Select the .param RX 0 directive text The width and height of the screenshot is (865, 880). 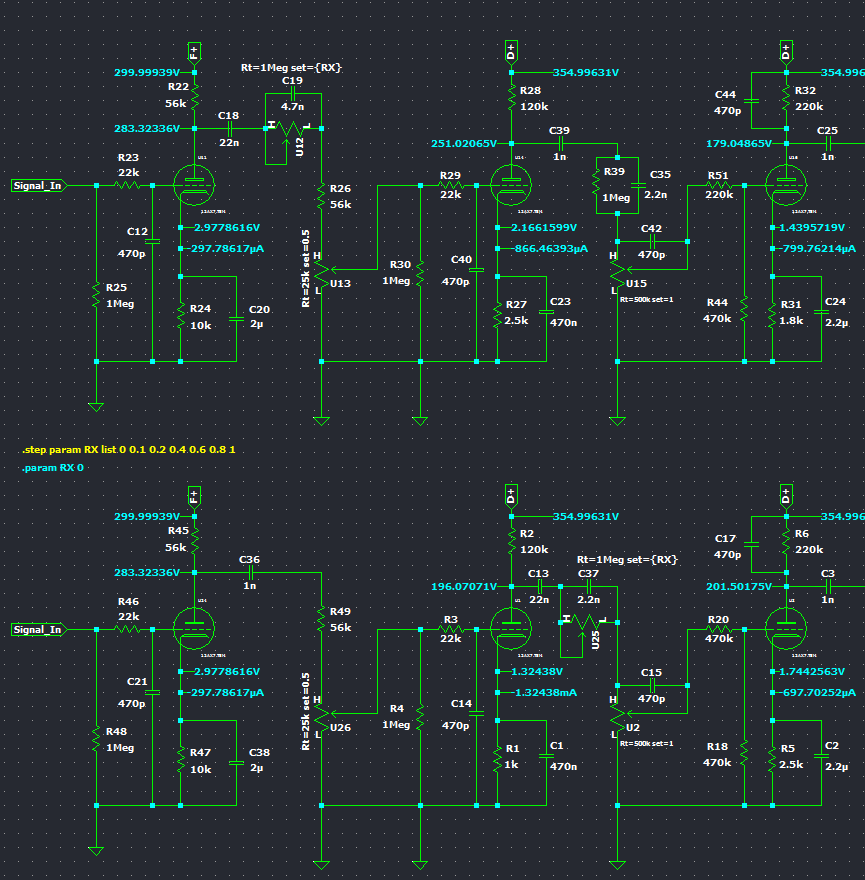[55, 467]
